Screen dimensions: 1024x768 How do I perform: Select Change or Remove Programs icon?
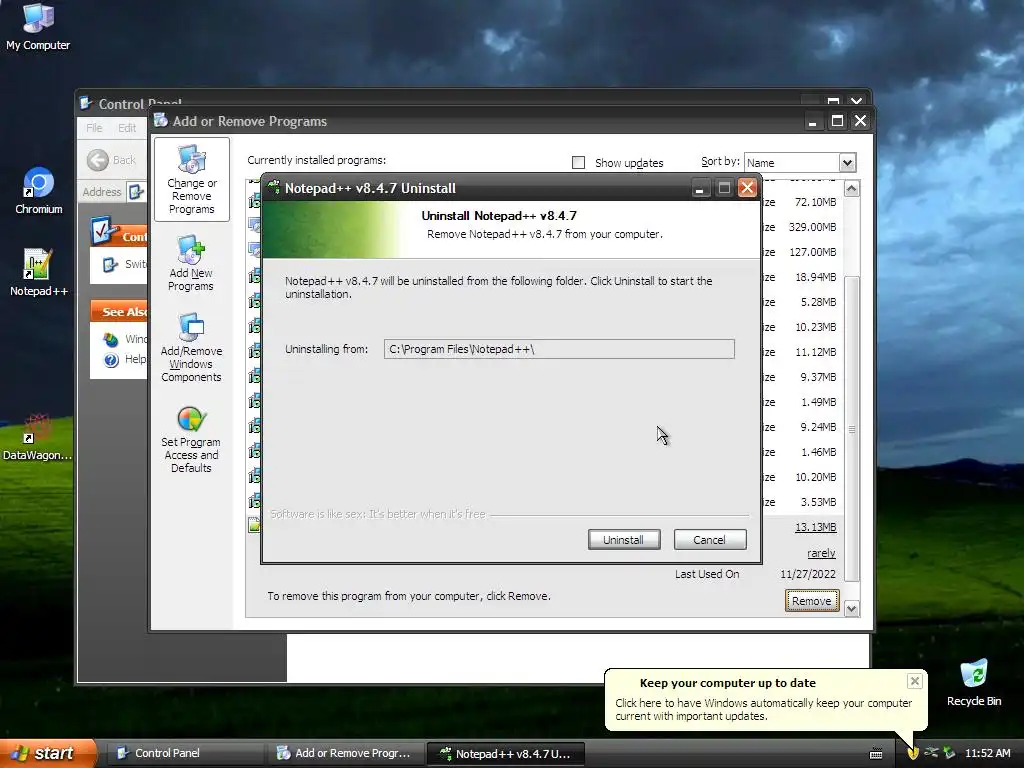pos(191,179)
